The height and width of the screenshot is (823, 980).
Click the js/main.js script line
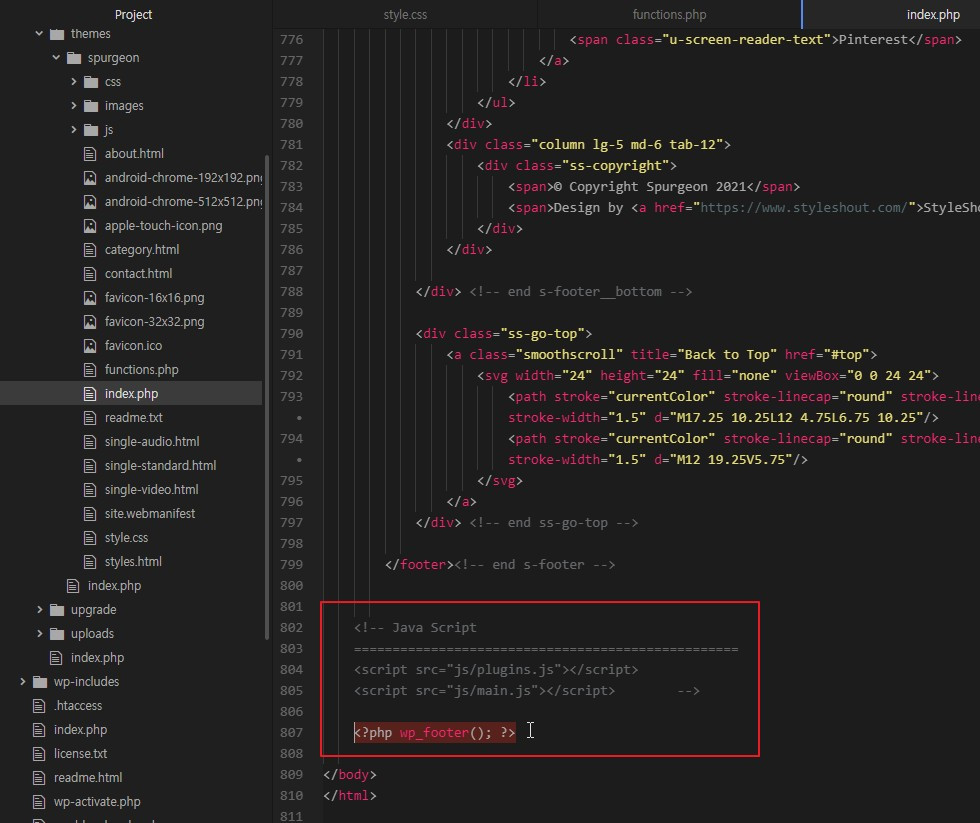(484, 691)
